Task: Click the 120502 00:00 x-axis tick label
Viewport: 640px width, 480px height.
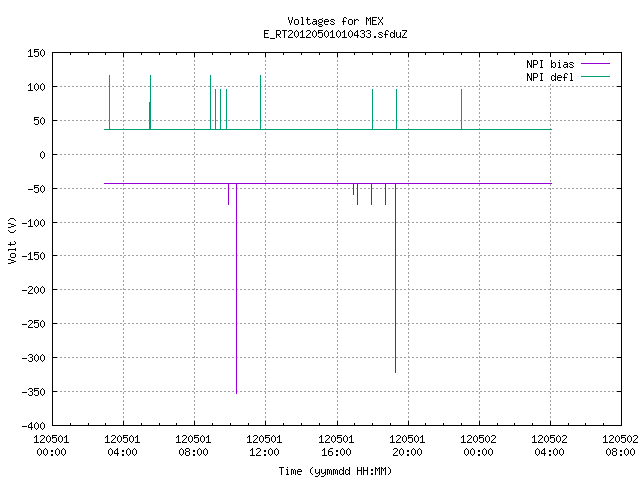Action: tap(478, 446)
